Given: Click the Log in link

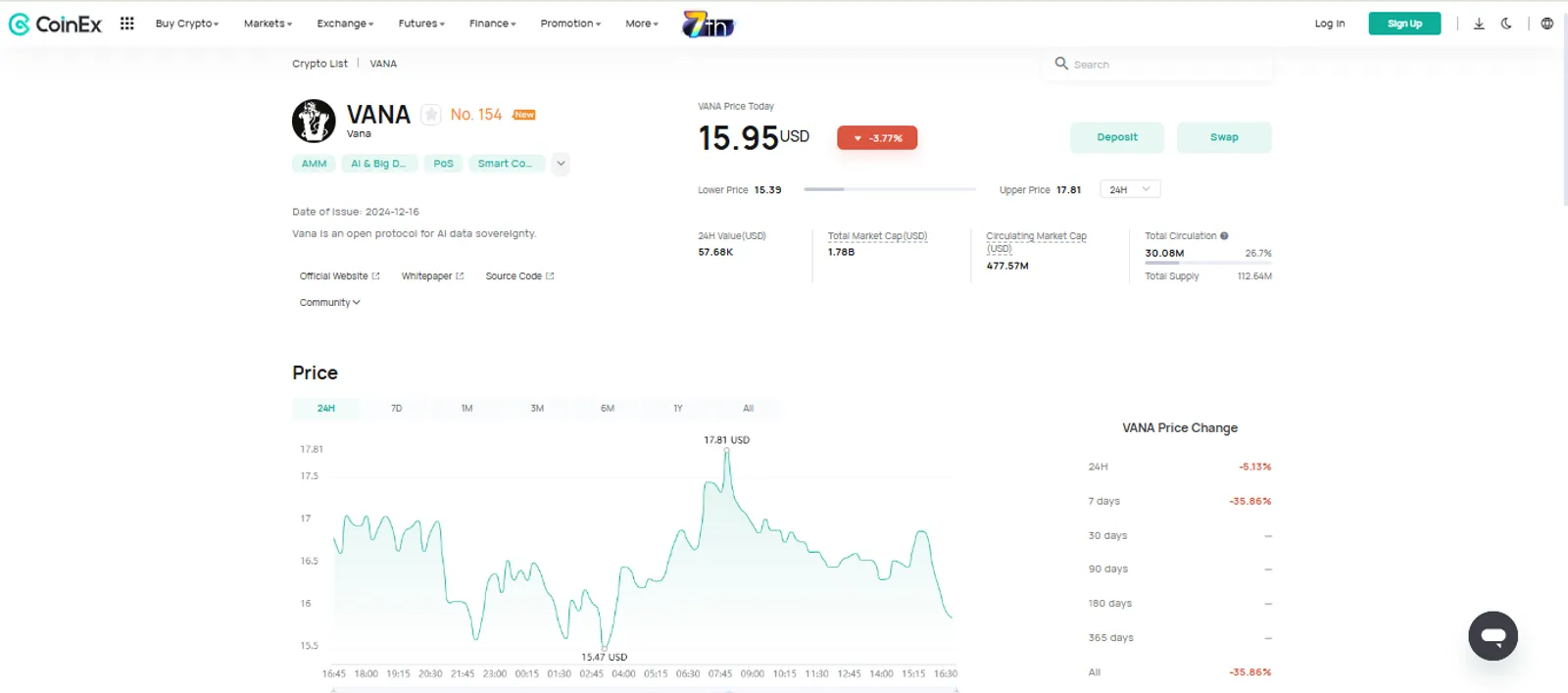Looking at the screenshot, I should pos(1330,24).
